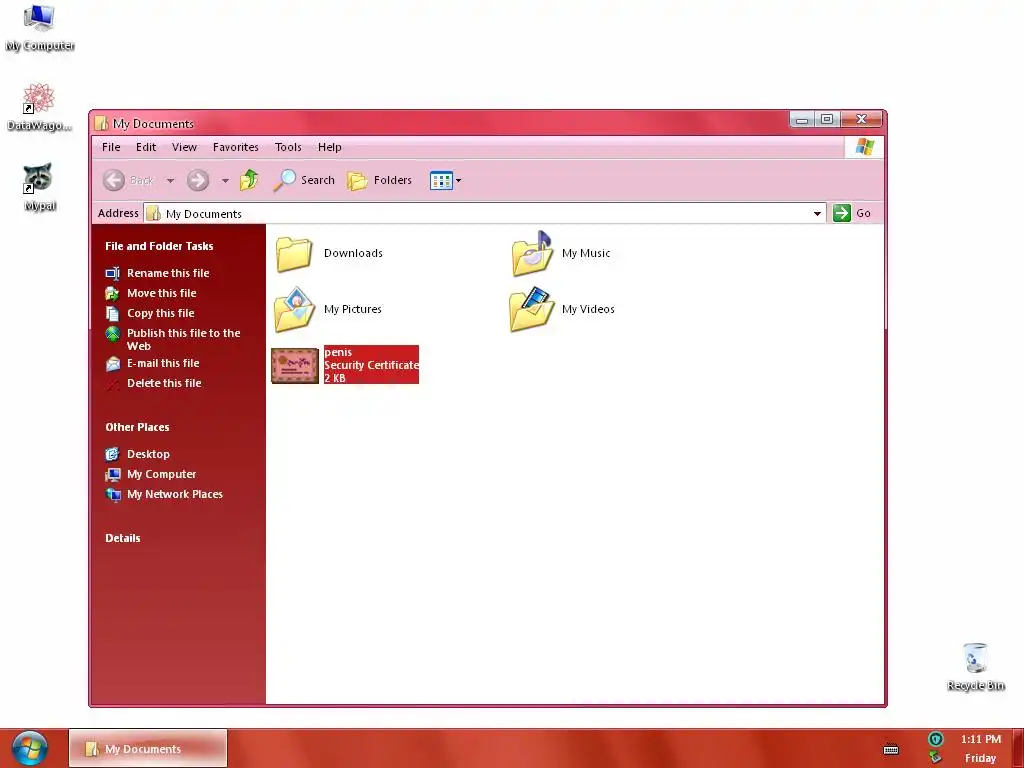Open the View menu
Screen dimensions: 1024x768
184,147
